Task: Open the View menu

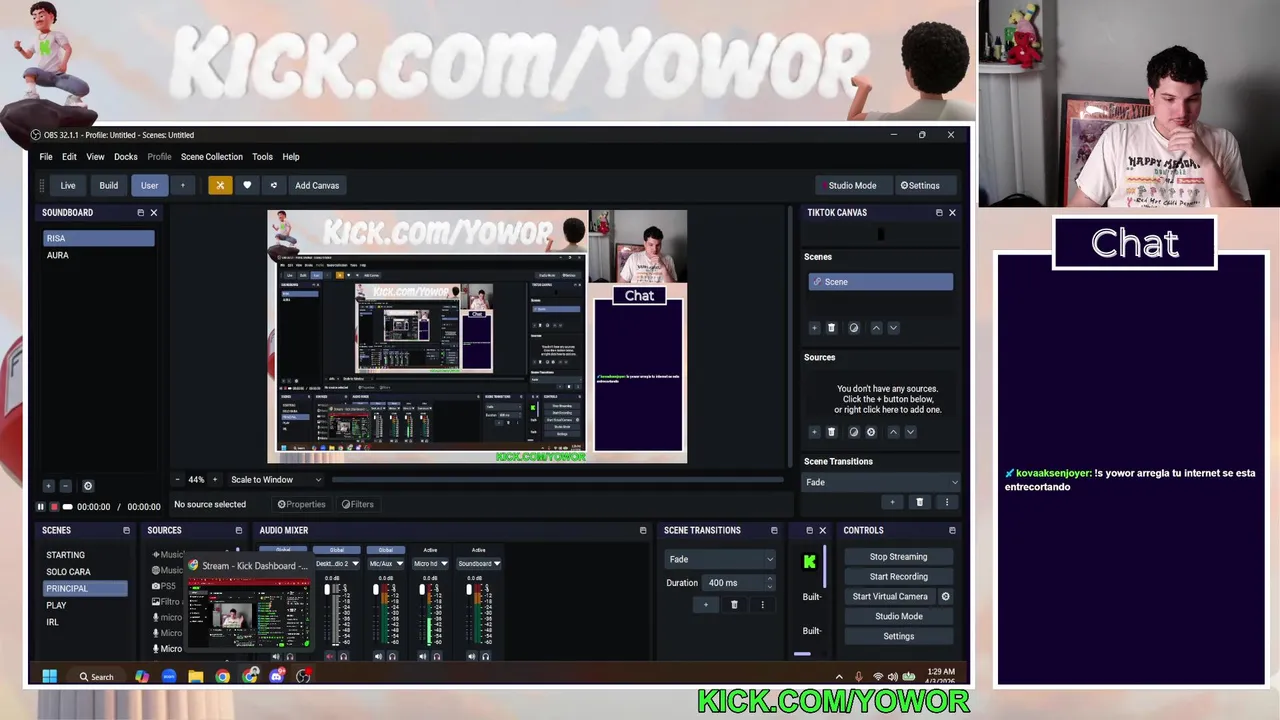Action: [x=95, y=157]
